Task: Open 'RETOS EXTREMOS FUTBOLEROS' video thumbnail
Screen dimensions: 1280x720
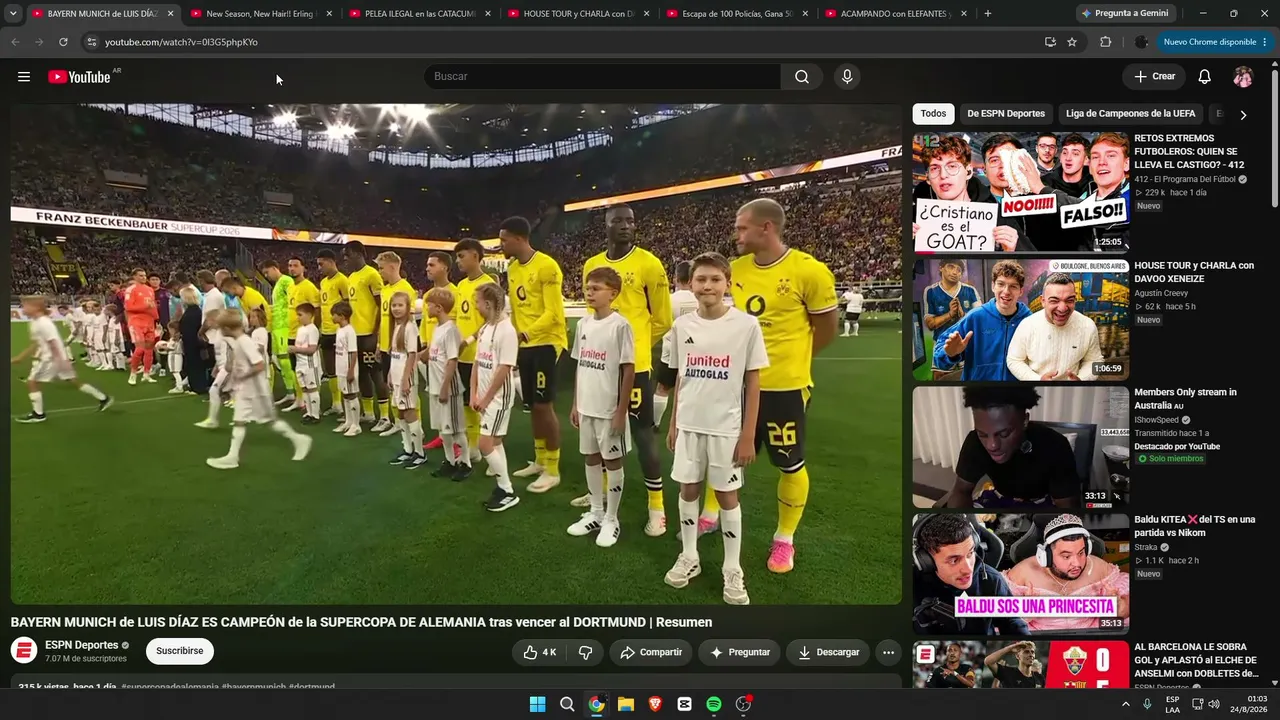Action: click(x=1020, y=192)
